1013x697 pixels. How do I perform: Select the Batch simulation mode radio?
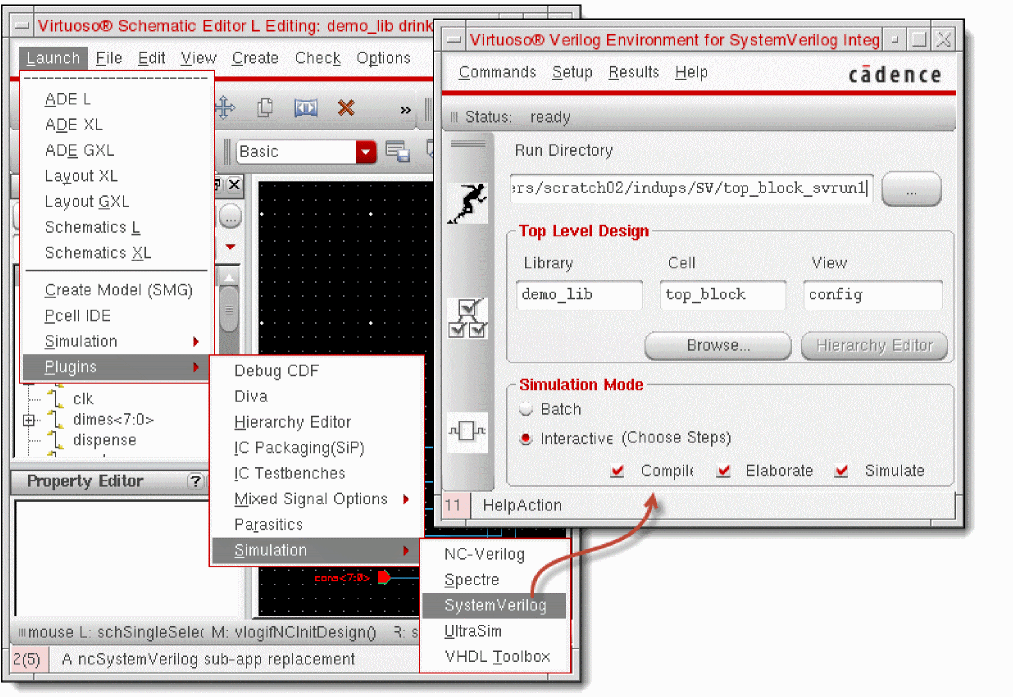(526, 409)
